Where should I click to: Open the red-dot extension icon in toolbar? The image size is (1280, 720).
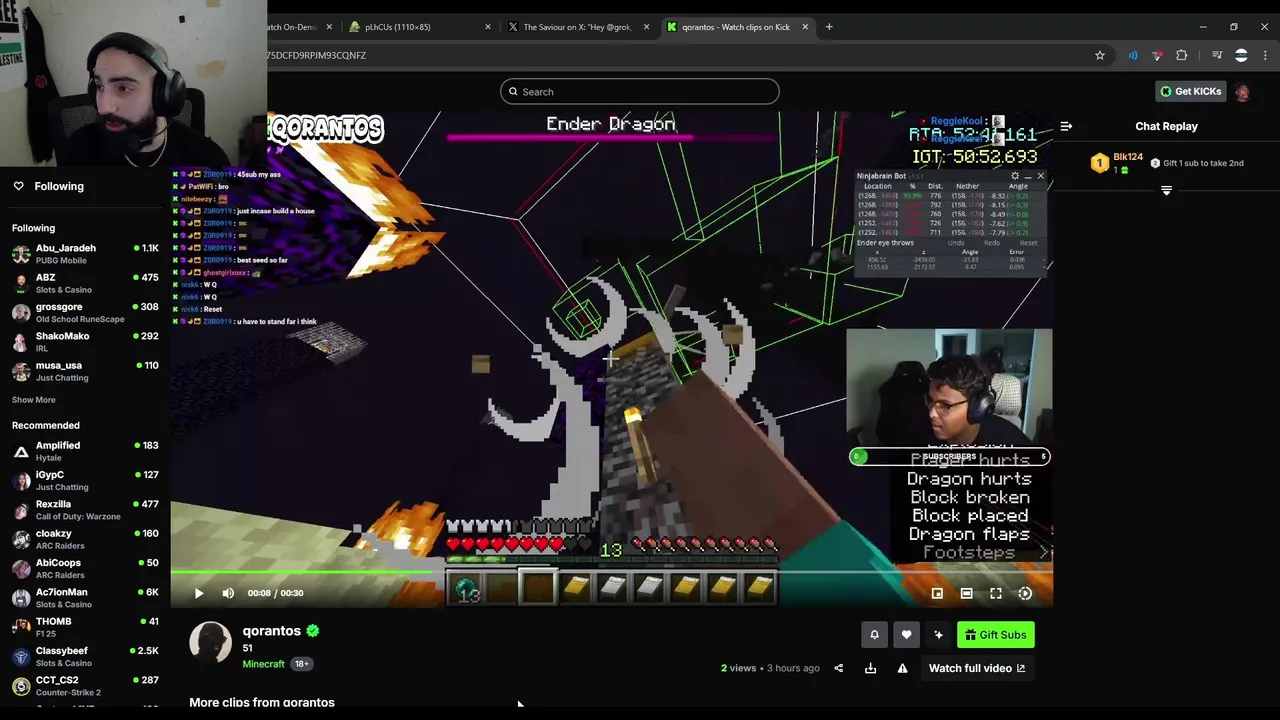tap(1158, 55)
